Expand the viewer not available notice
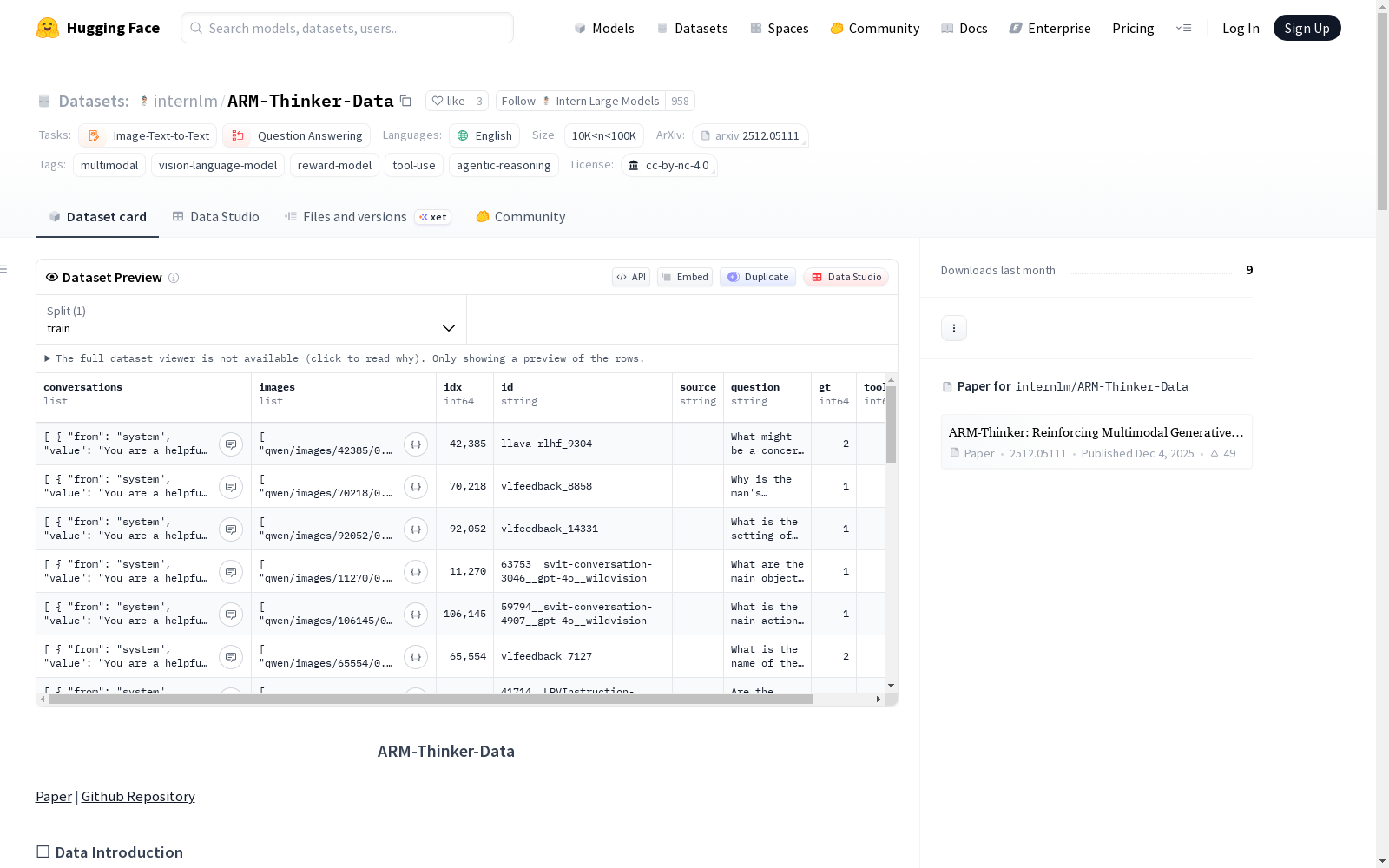1389x868 pixels. tap(345, 358)
